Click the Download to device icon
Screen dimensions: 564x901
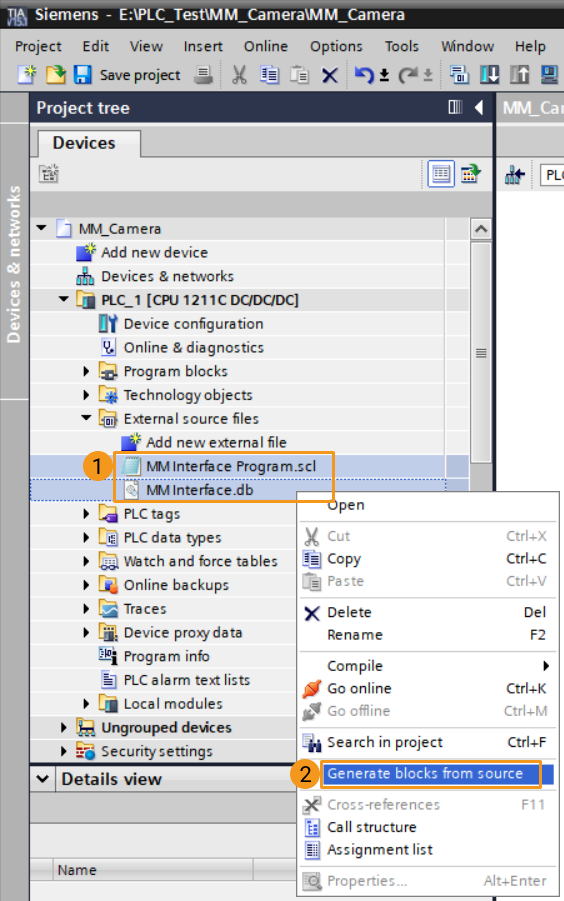pos(489,75)
